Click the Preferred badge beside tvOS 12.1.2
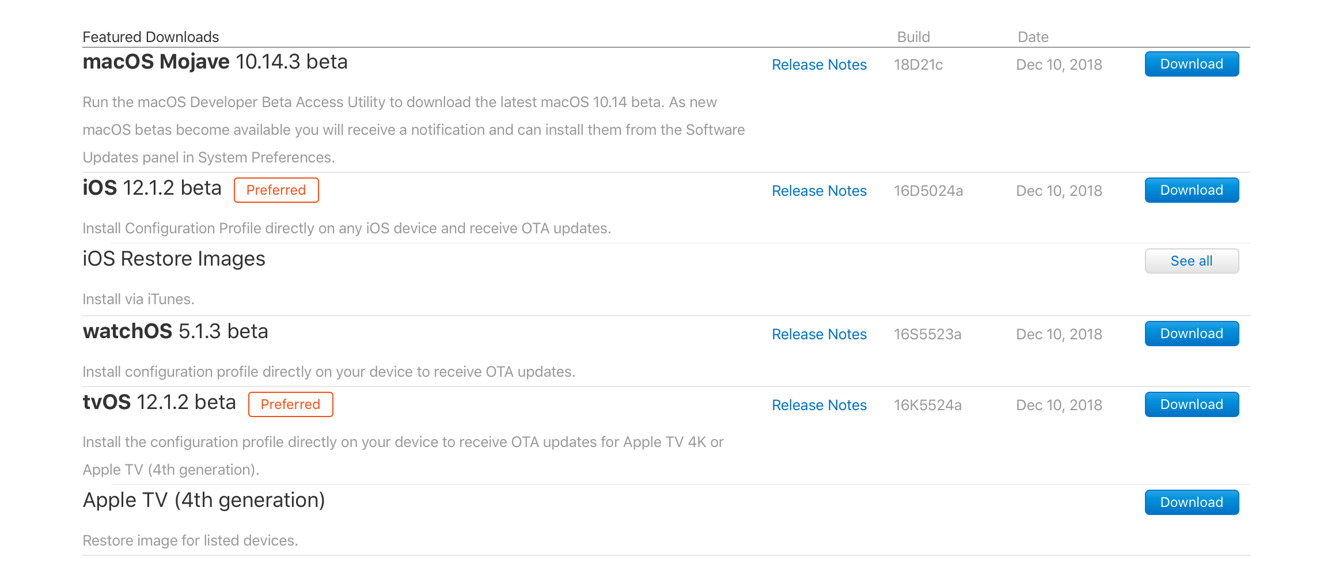This screenshot has height=583, width=1320. point(290,404)
